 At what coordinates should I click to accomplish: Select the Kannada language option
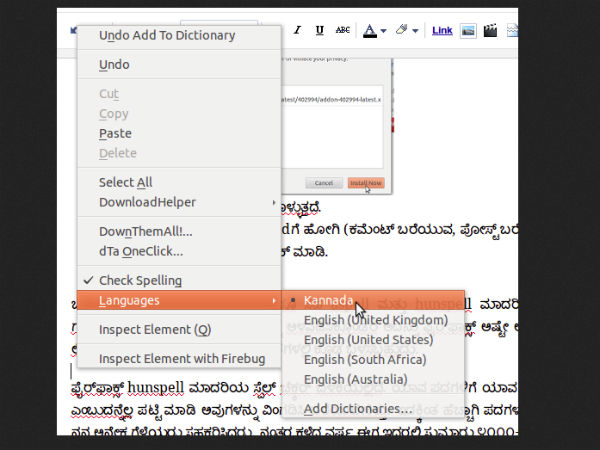point(328,300)
